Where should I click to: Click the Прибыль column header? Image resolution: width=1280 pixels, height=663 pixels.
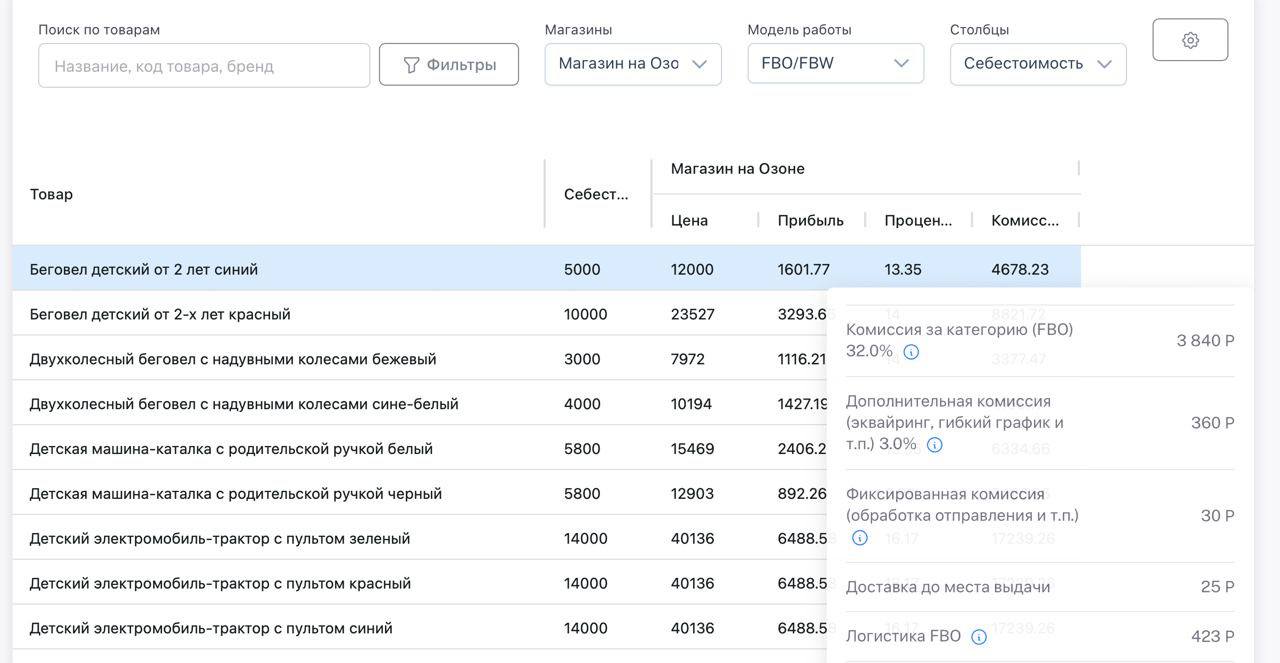tap(811, 220)
